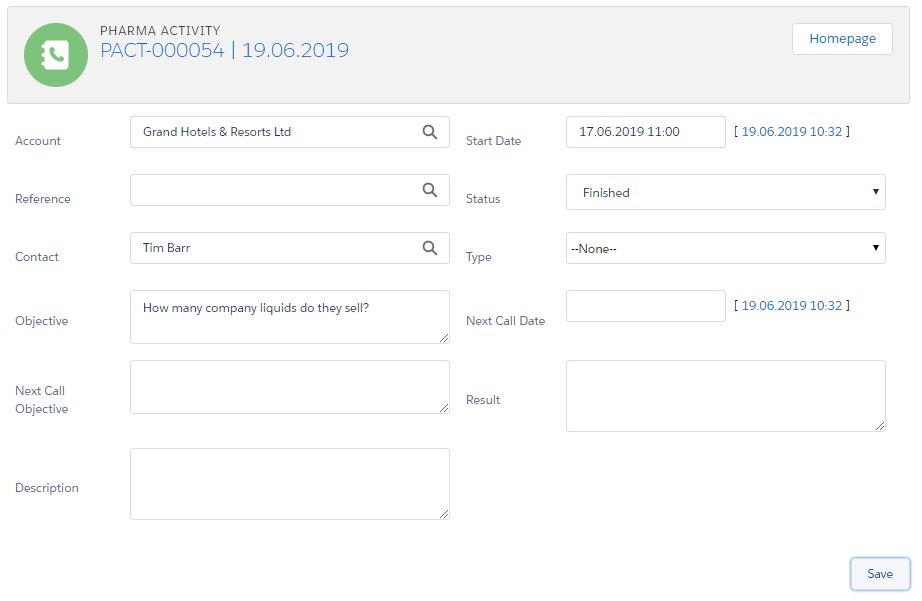Click the Reference lookup magnifier icon
This screenshot has height=601, width=922.
[429, 190]
